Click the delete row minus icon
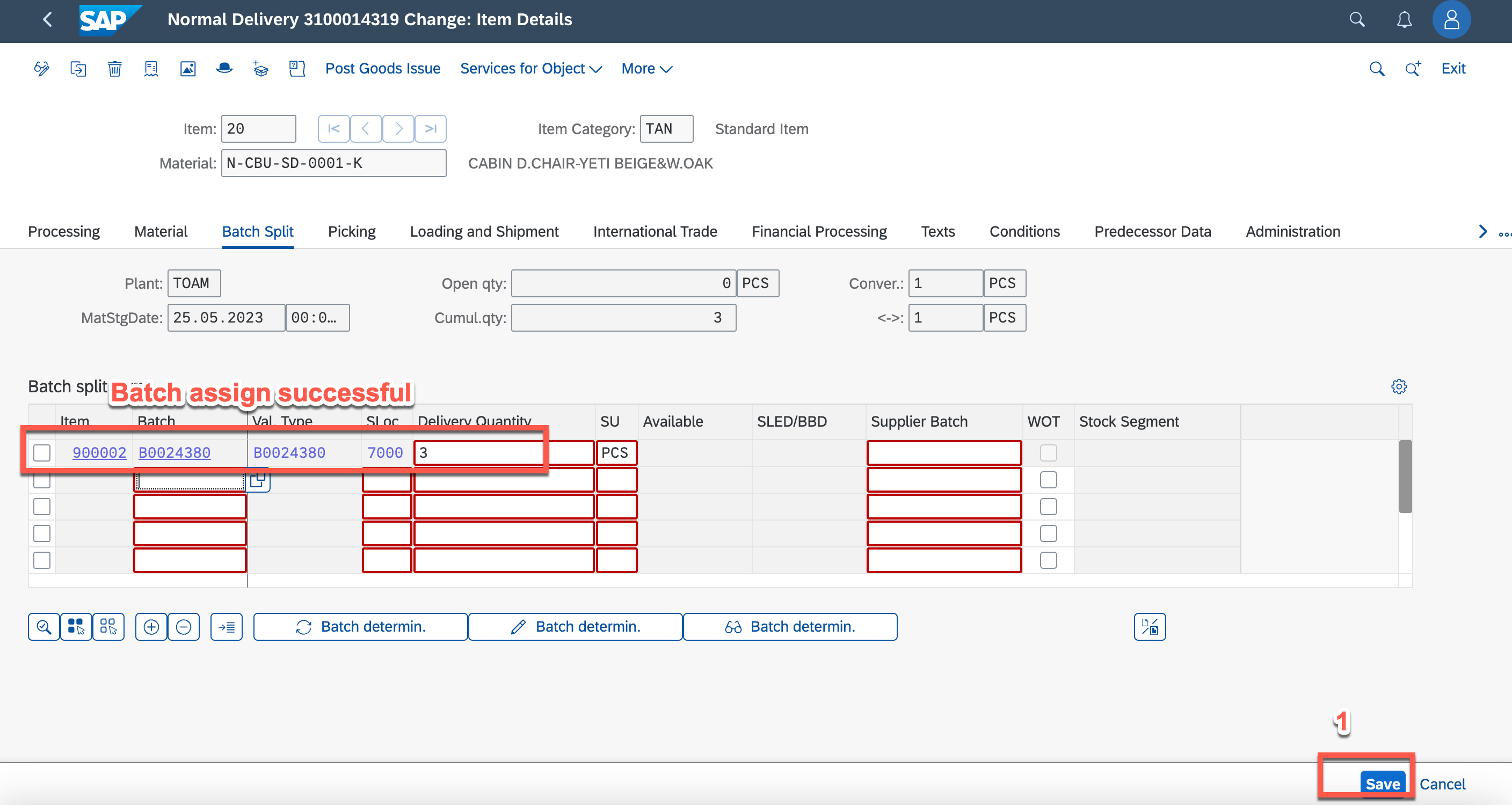Viewport: 1512px width, 805px height. (184, 627)
